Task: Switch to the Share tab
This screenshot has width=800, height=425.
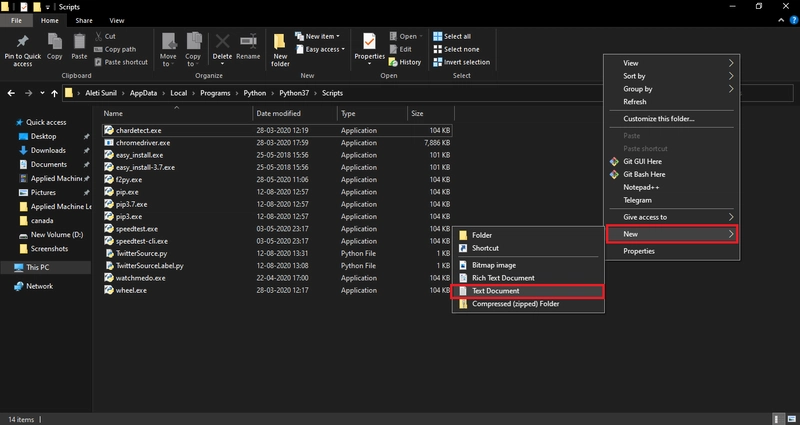Action: [84, 20]
